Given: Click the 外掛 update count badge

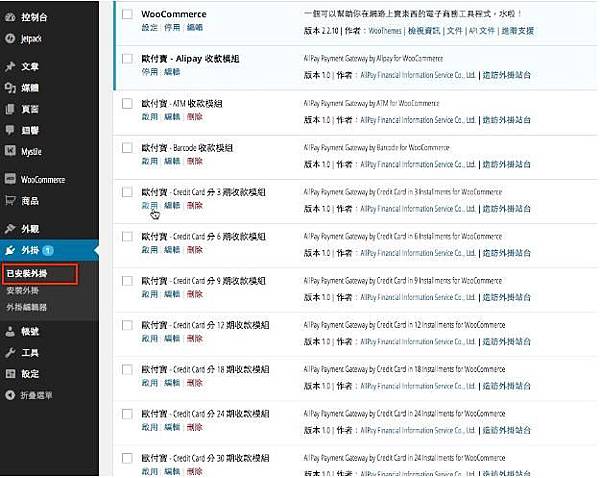Looking at the screenshot, I should click(48, 250).
